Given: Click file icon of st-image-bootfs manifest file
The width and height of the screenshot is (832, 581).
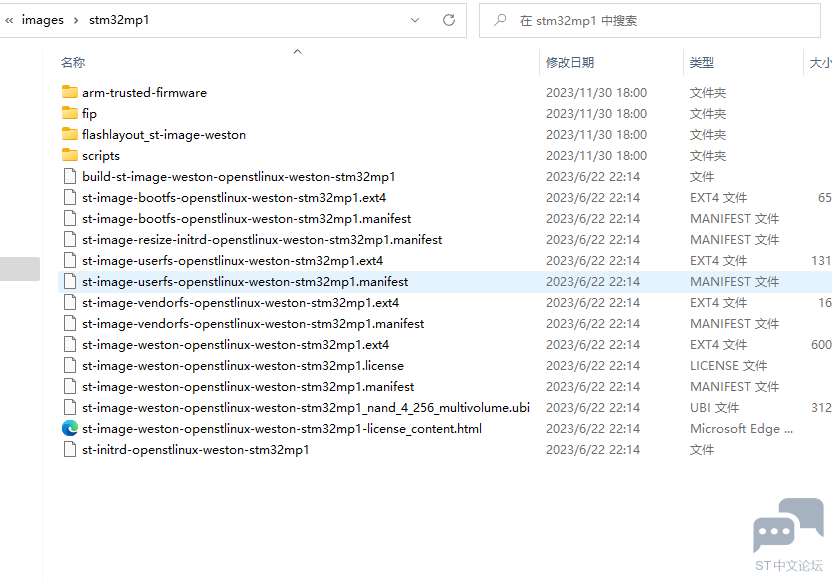Looking at the screenshot, I should (70, 218).
